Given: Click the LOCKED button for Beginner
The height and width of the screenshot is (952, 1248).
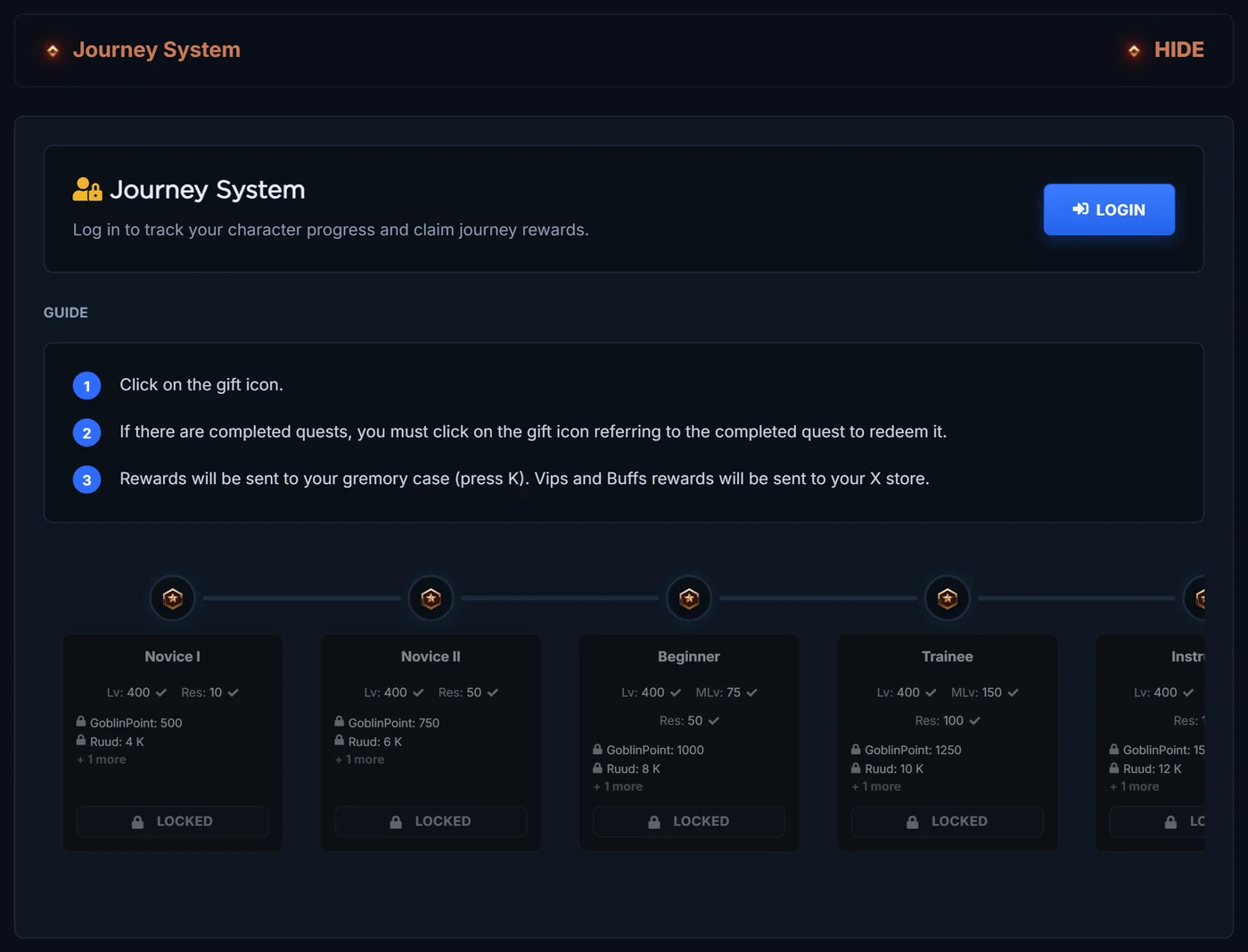Looking at the screenshot, I should pyautogui.click(x=689, y=821).
